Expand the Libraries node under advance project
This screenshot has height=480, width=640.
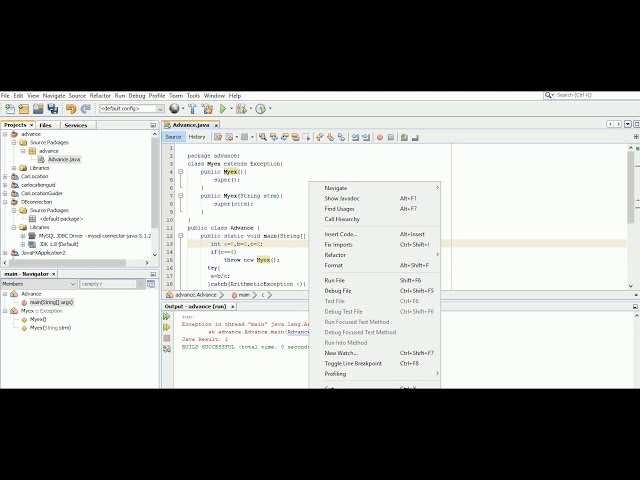click(14, 168)
